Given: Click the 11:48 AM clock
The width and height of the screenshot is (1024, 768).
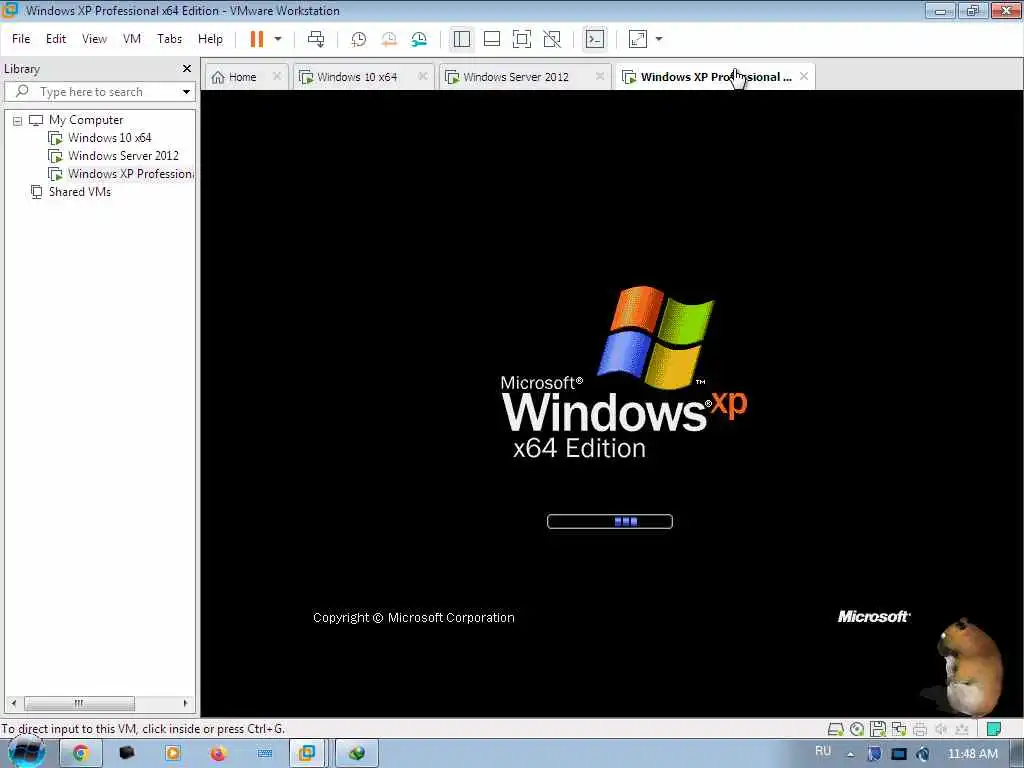Looking at the screenshot, I should tap(972, 754).
